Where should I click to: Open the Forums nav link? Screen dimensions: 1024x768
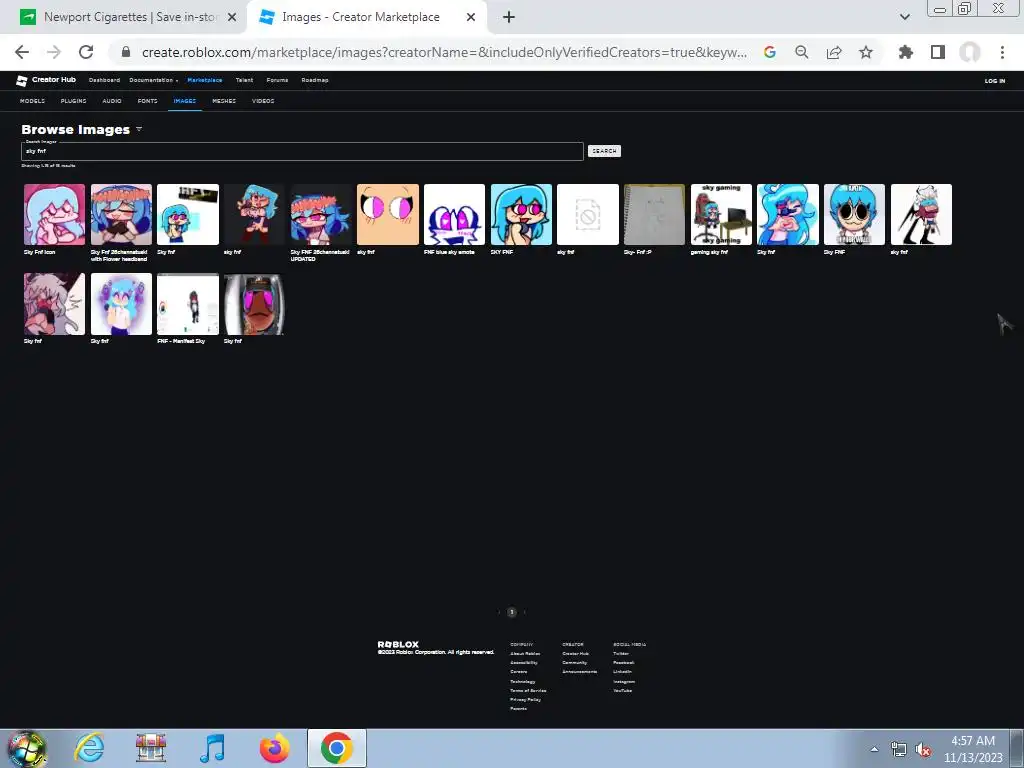277,80
